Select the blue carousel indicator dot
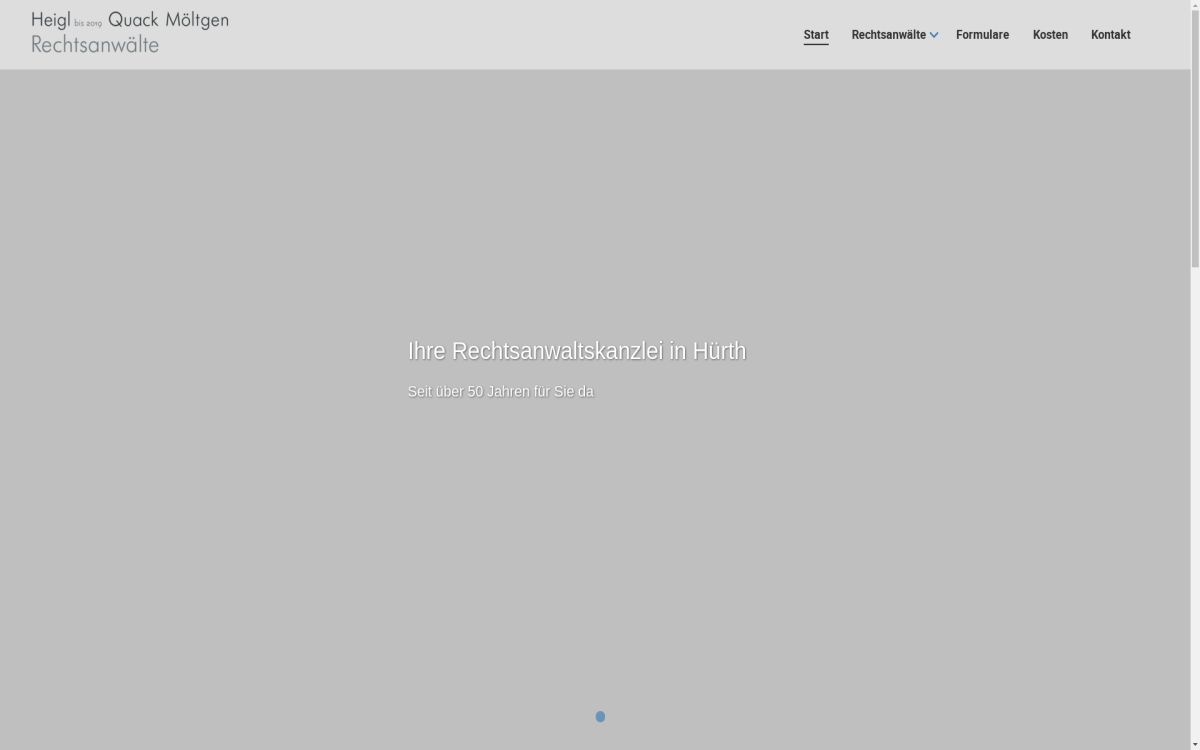 coord(600,716)
